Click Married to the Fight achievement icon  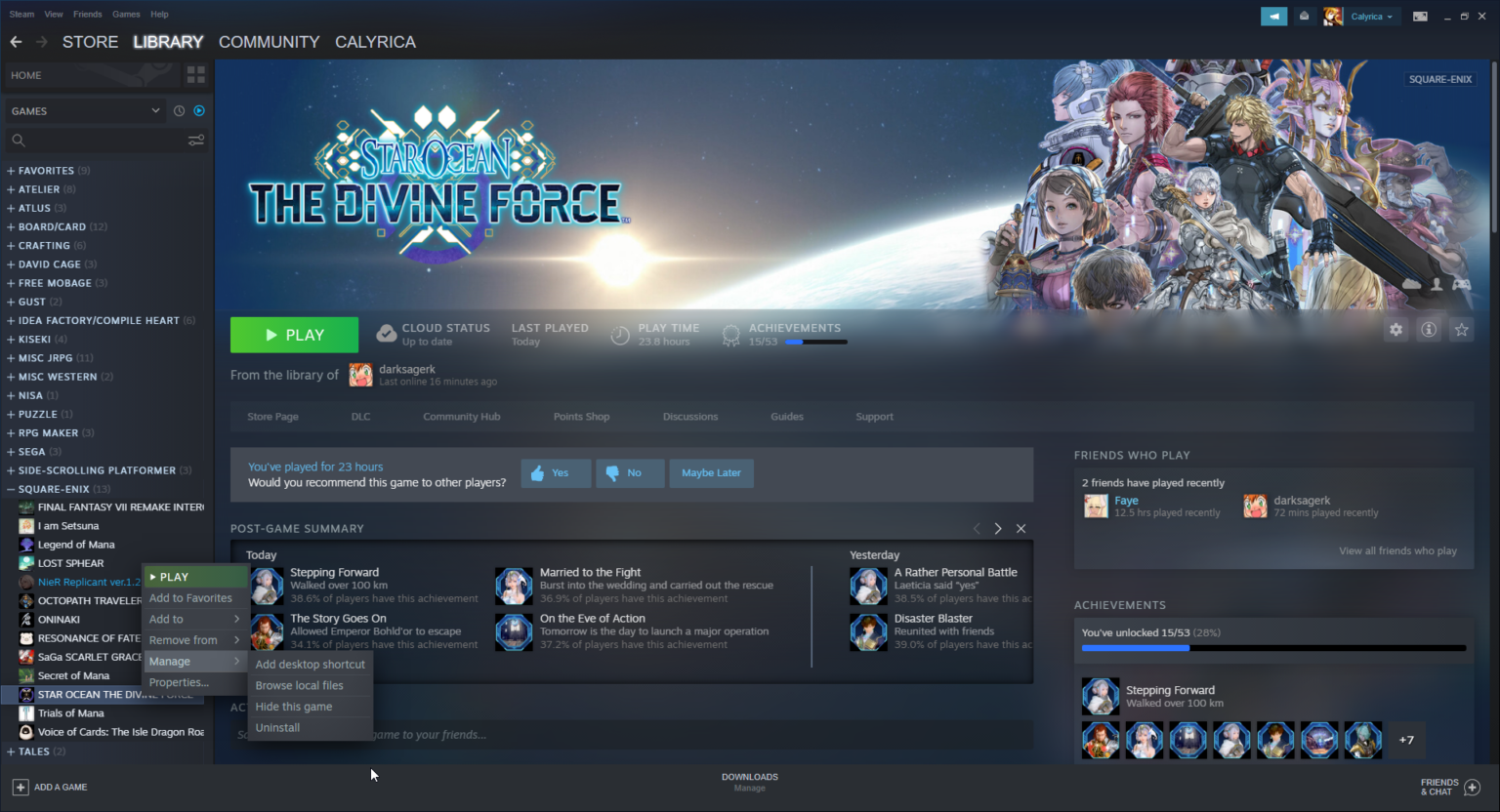coord(514,586)
